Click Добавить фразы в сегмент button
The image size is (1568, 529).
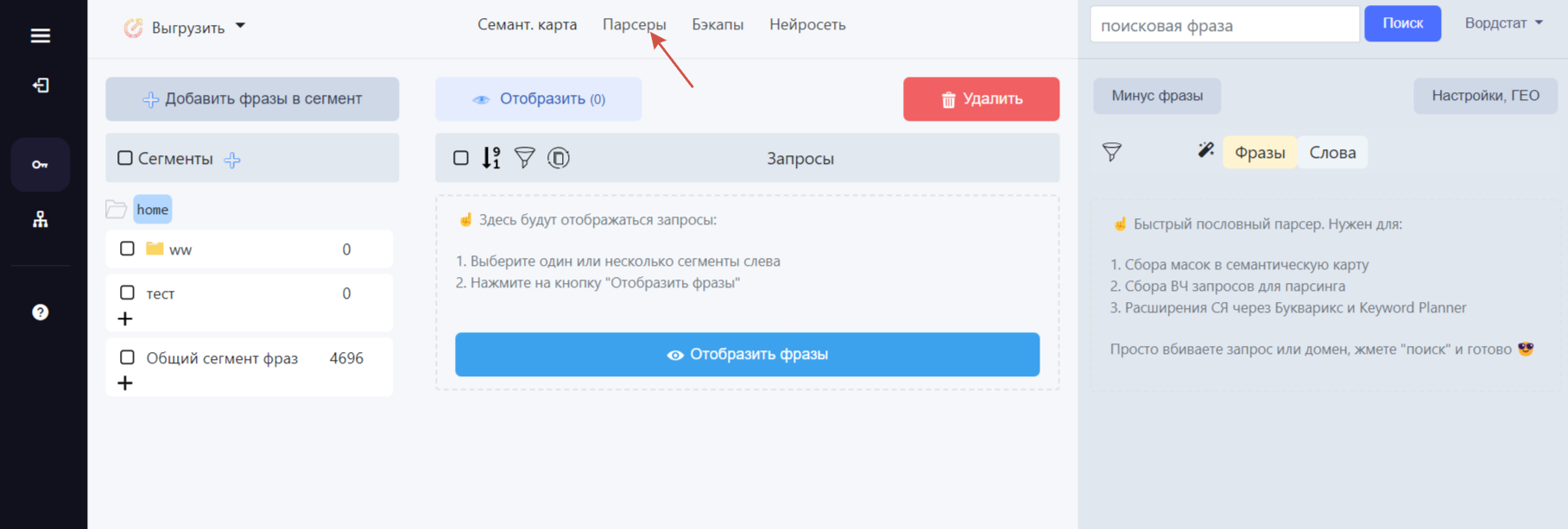(x=252, y=98)
